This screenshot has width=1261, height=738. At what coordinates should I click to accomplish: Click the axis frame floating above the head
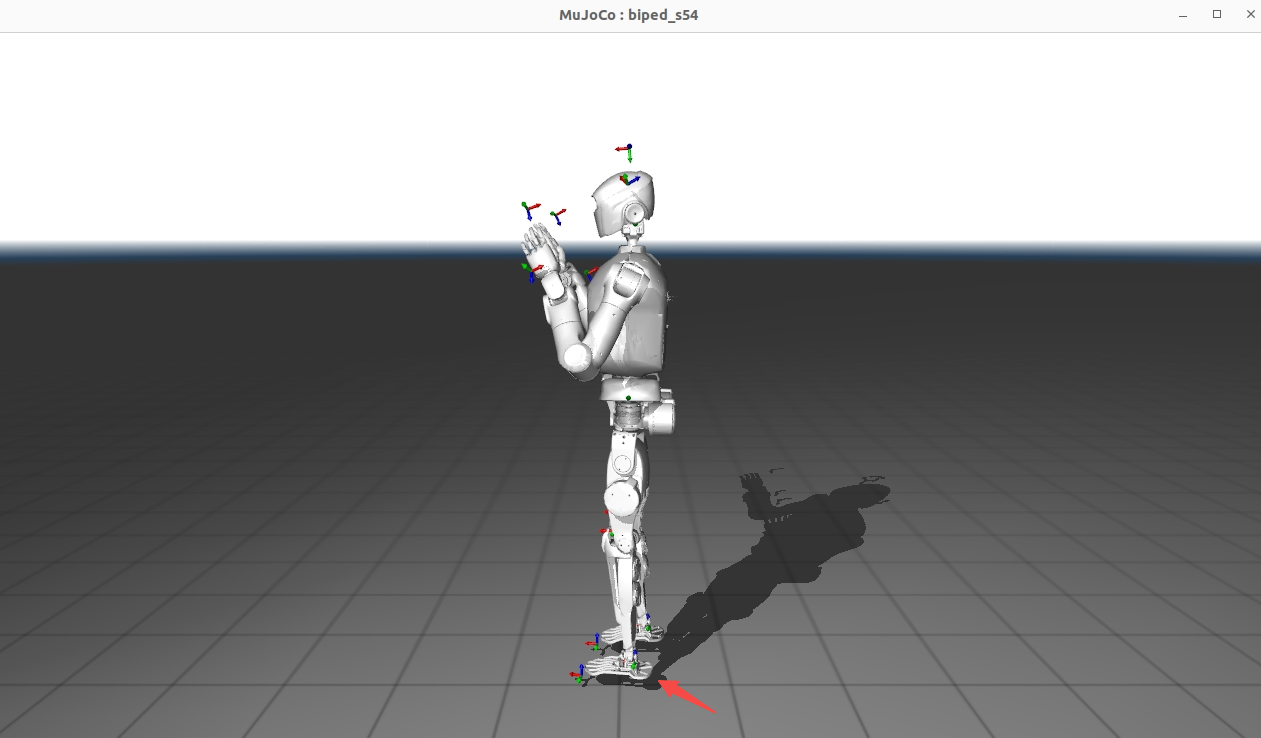[628, 150]
